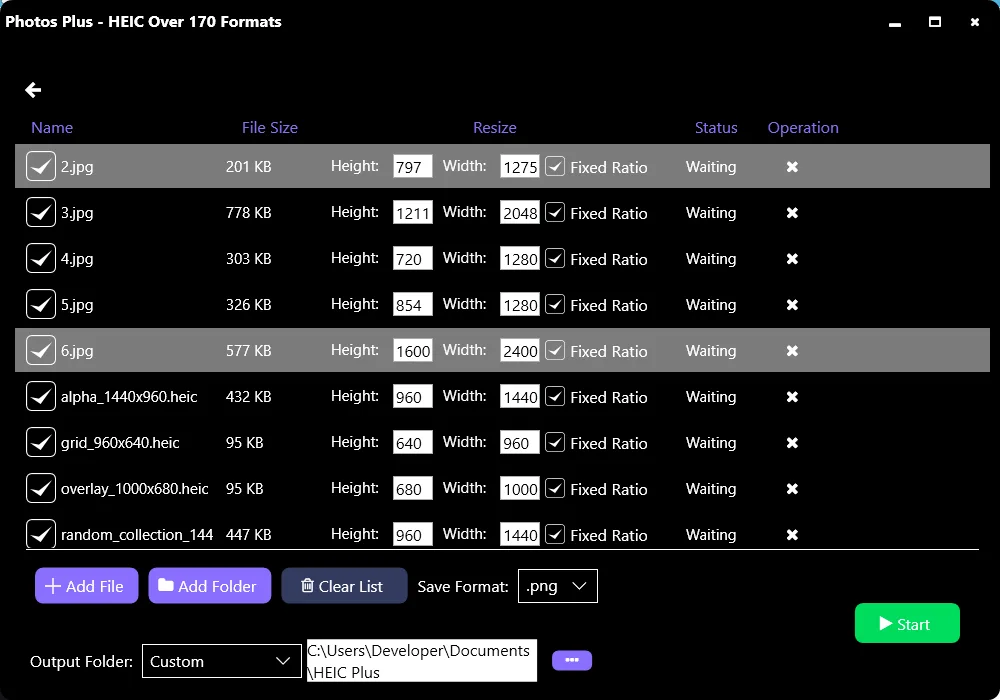The width and height of the screenshot is (1000, 700).
Task: Remove 6.jpg with its X icon
Action: (x=792, y=350)
